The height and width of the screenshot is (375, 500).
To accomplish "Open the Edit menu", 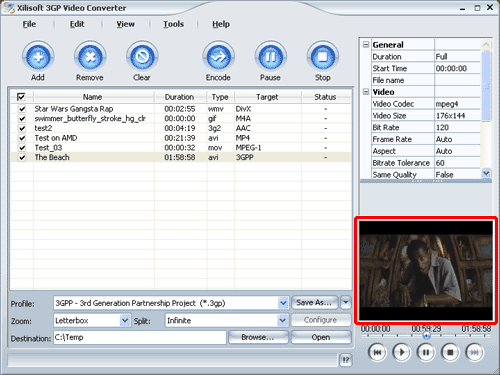I will (x=77, y=24).
